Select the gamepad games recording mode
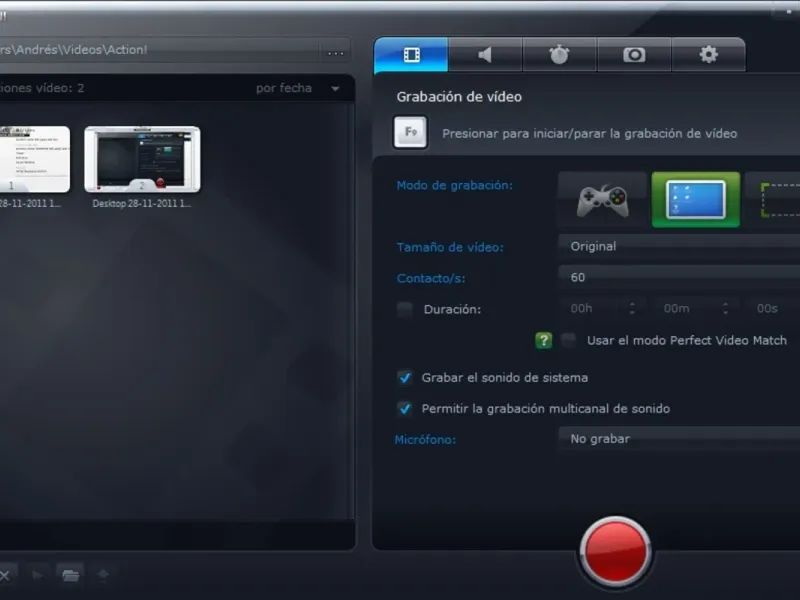 pos(603,200)
